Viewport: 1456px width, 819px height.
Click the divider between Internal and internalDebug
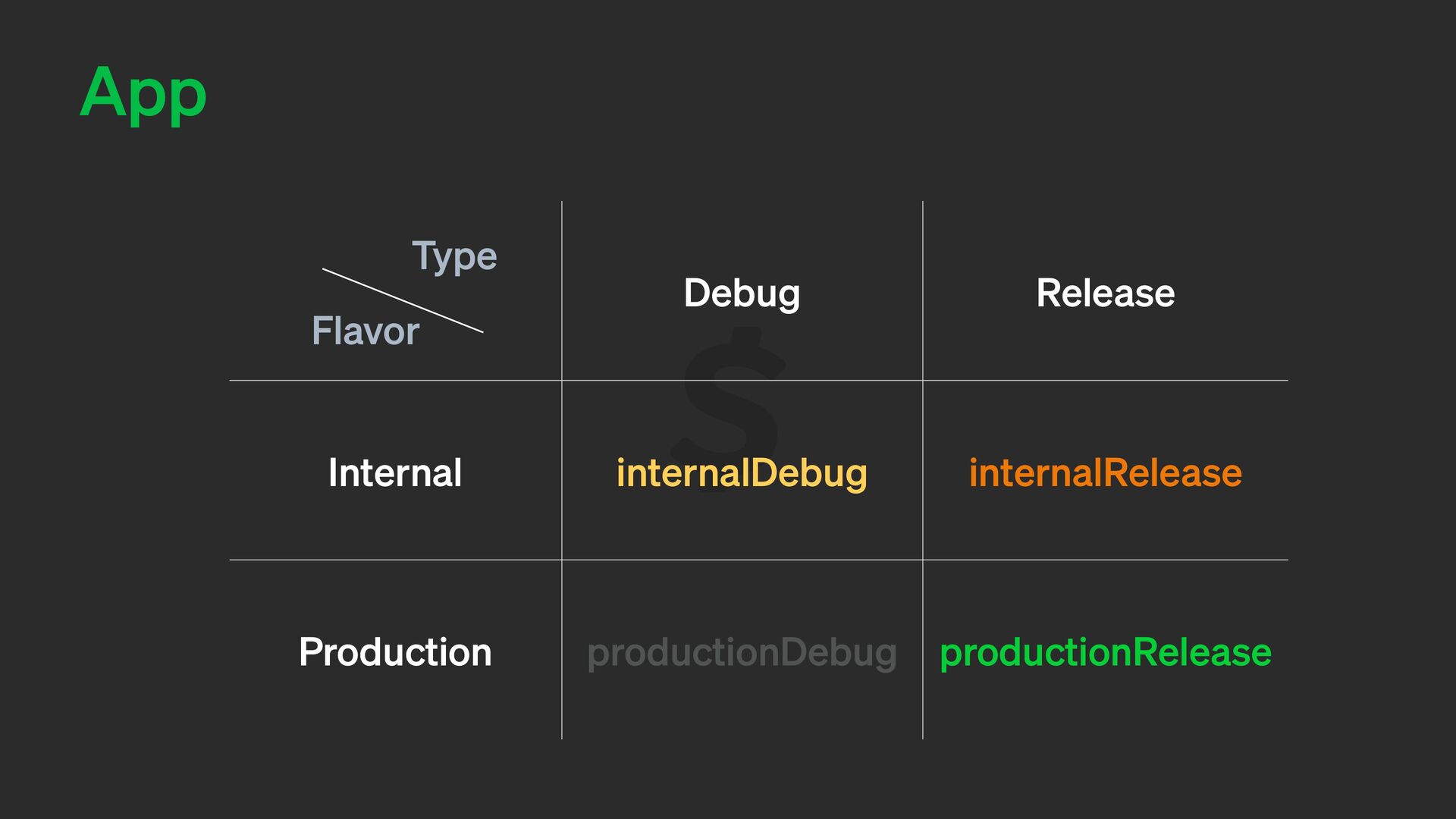tap(562, 473)
